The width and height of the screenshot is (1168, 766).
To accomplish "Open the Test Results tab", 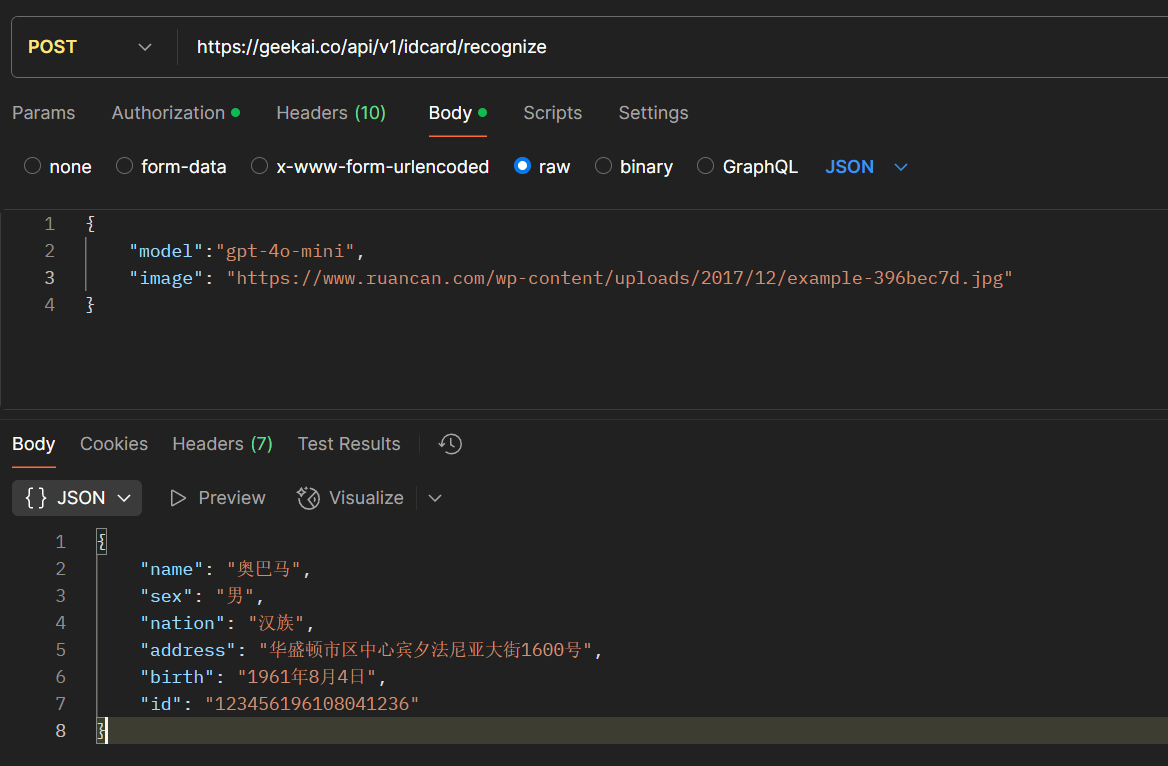I will tap(349, 444).
